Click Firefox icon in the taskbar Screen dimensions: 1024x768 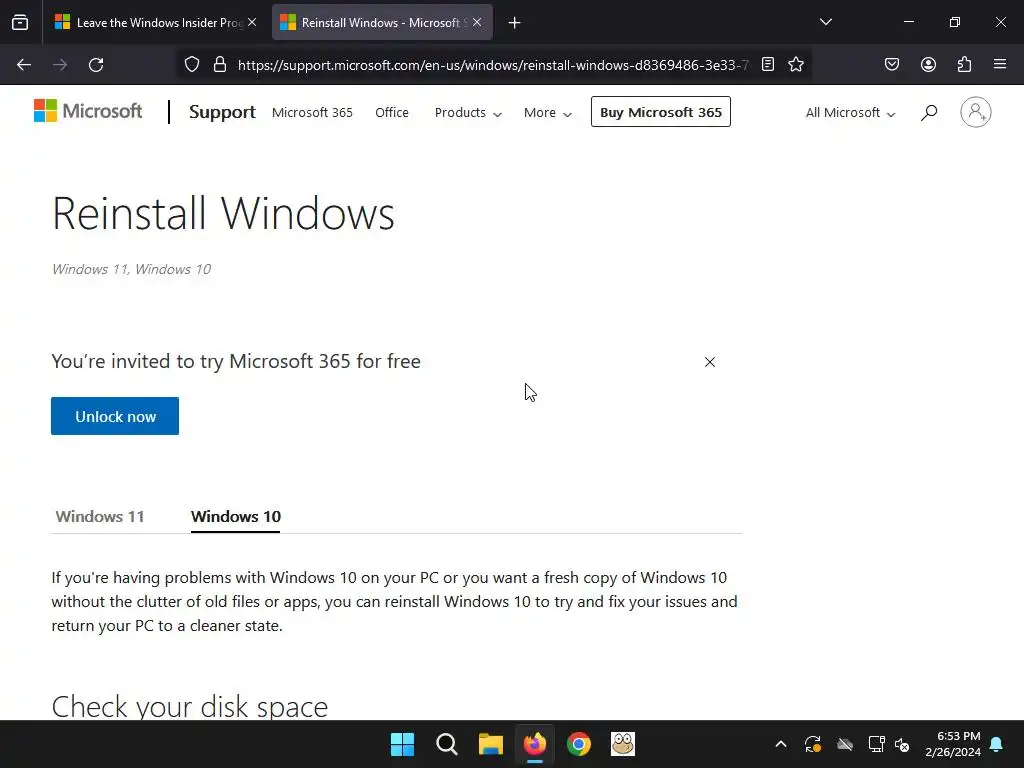pos(535,744)
